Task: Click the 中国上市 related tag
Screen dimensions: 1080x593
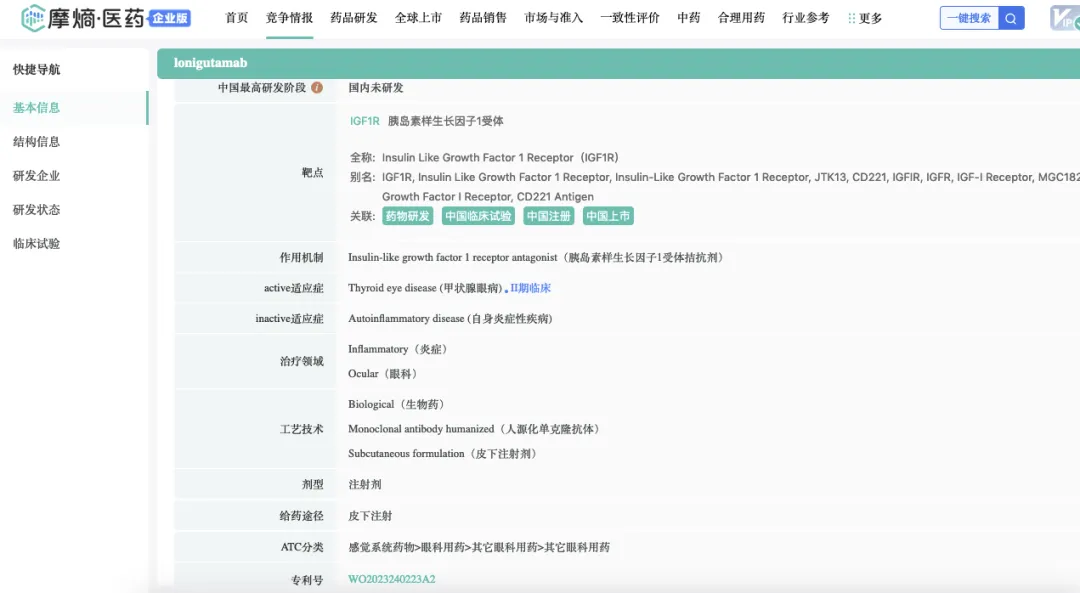Action: pyautogui.click(x=608, y=216)
